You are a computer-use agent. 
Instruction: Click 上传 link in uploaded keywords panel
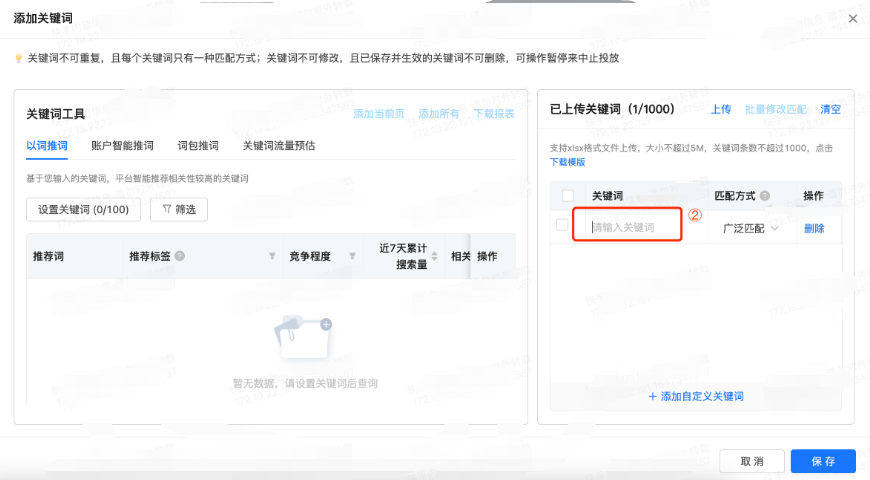[x=721, y=109]
